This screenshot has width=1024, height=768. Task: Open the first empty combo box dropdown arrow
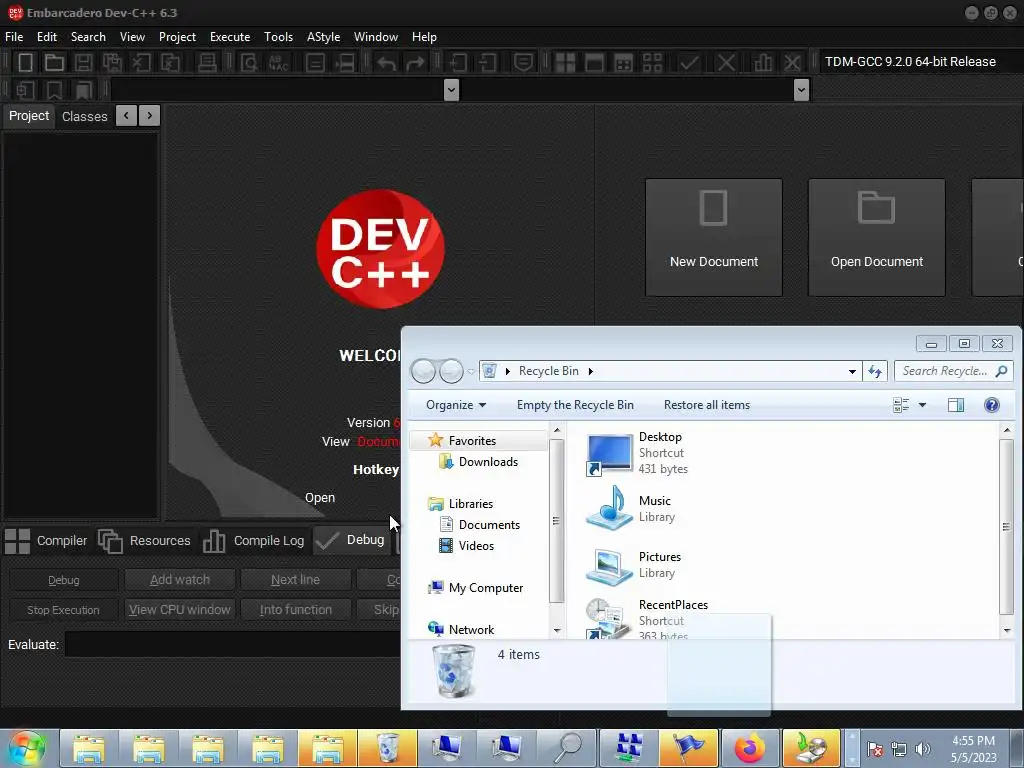coord(451,90)
